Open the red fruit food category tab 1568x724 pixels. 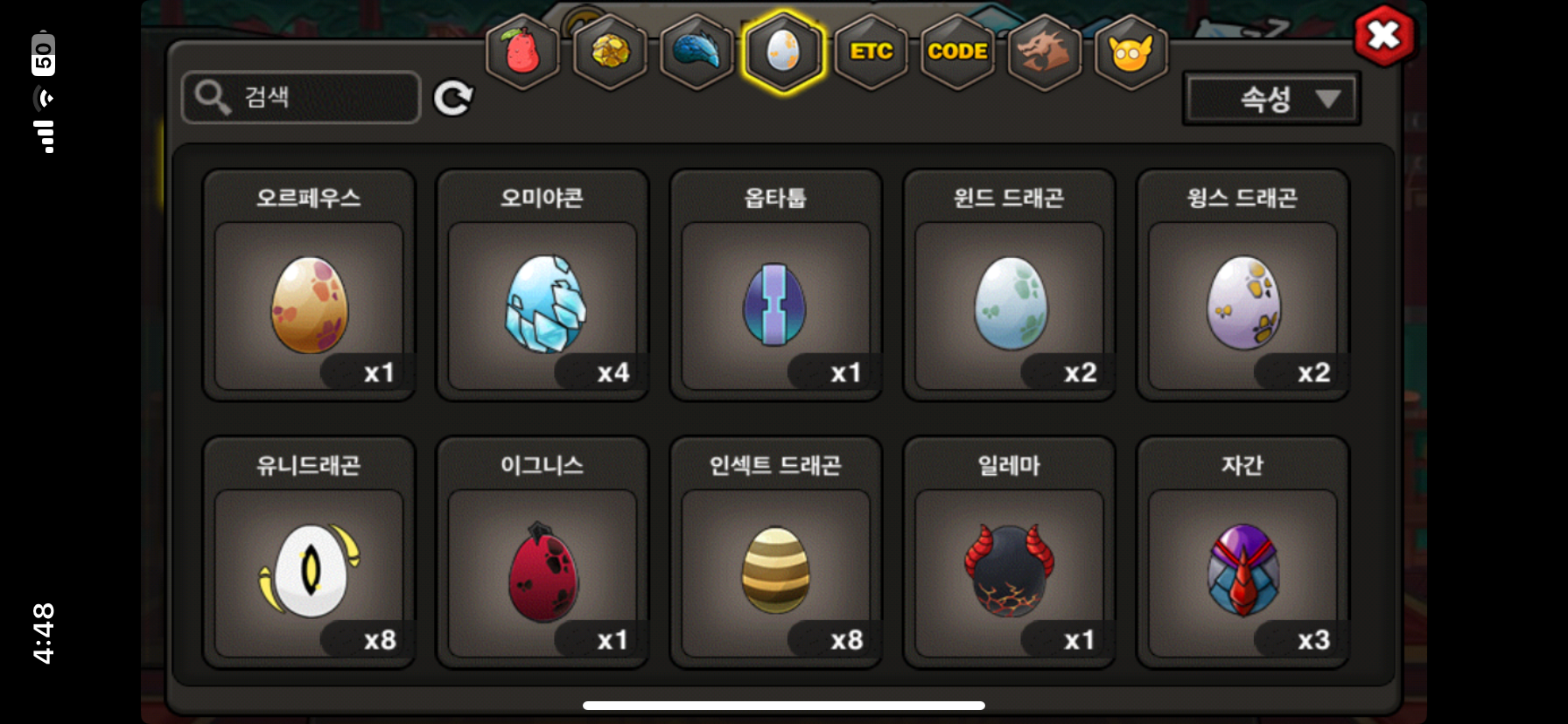pos(522,52)
